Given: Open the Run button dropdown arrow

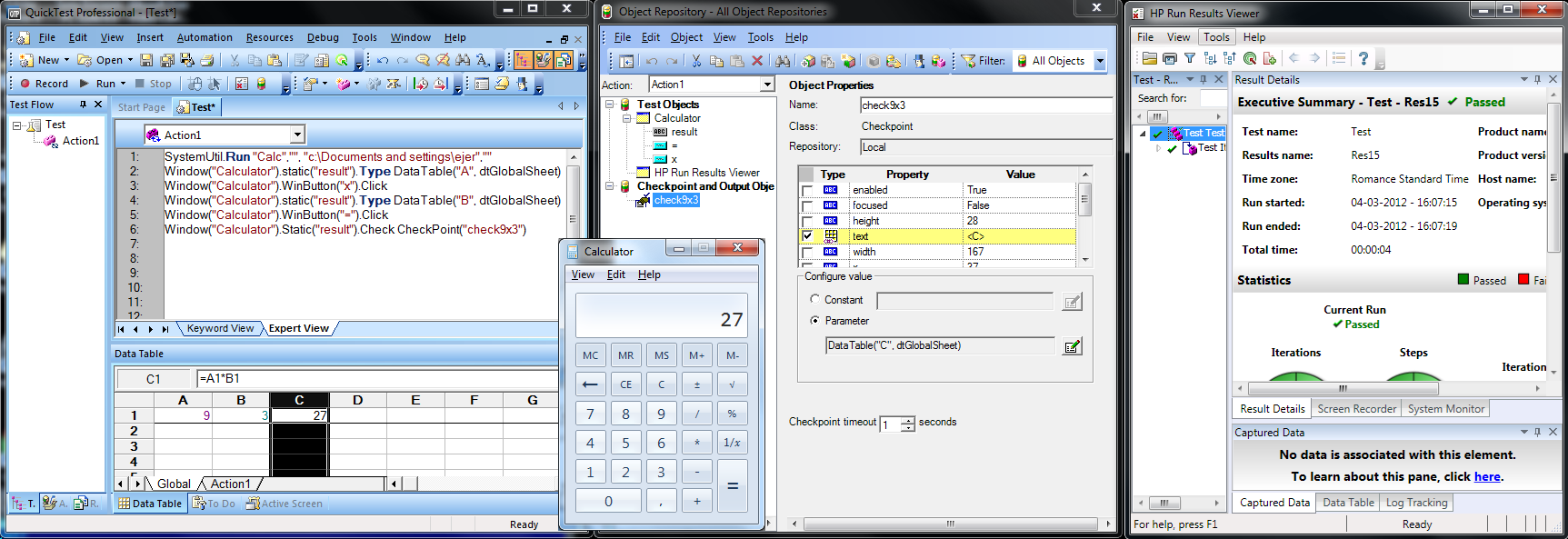Looking at the screenshot, I should click(124, 84).
